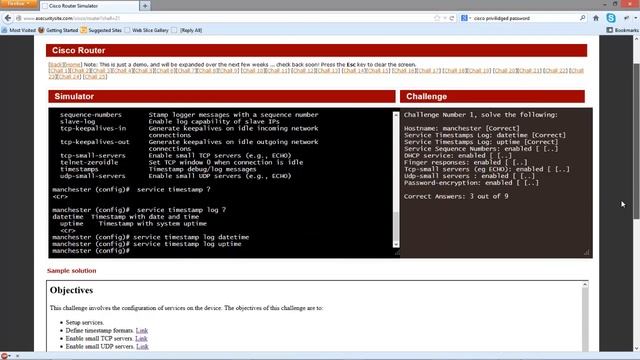Click the Challenge results text area
The height and width of the screenshot is (360, 640).
496,182
